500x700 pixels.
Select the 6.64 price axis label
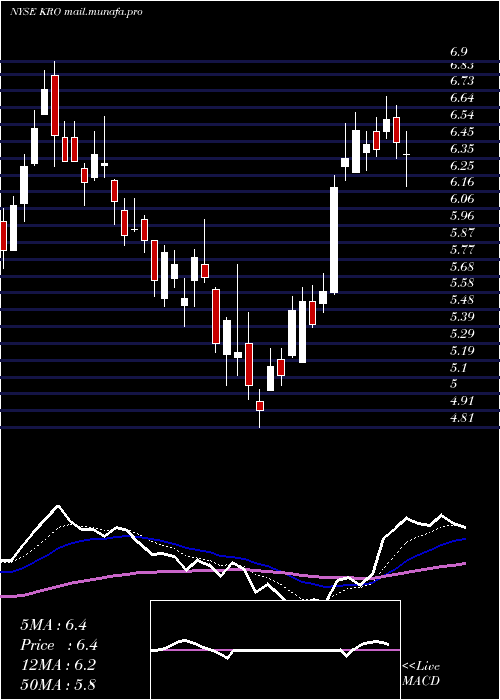(462, 98)
